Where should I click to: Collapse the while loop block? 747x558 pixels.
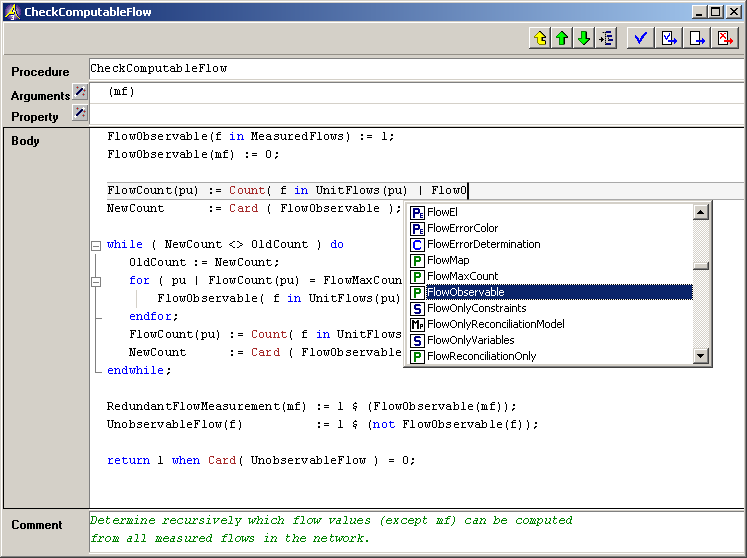[96, 246]
